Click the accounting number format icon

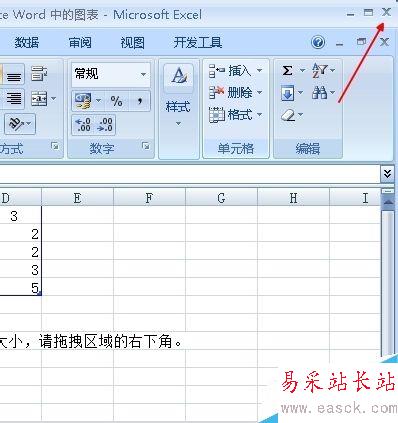pyautogui.click(x=83, y=101)
